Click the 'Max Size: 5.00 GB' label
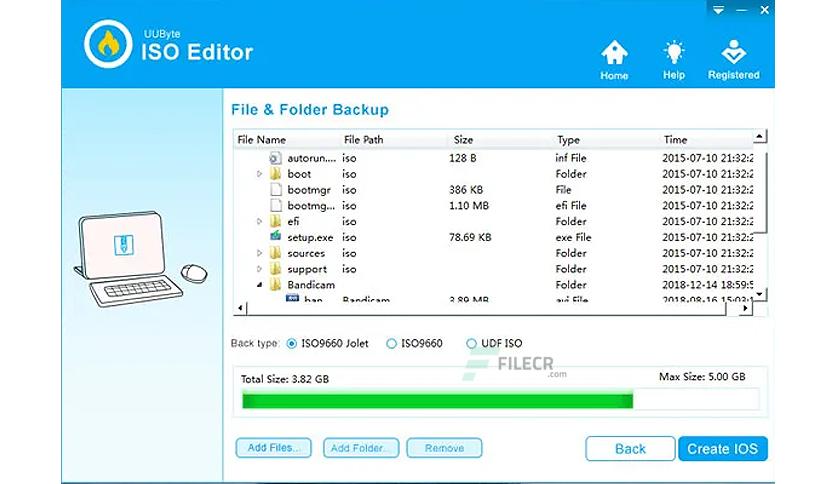This screenshot has height=484, width=836. (702, 377)
